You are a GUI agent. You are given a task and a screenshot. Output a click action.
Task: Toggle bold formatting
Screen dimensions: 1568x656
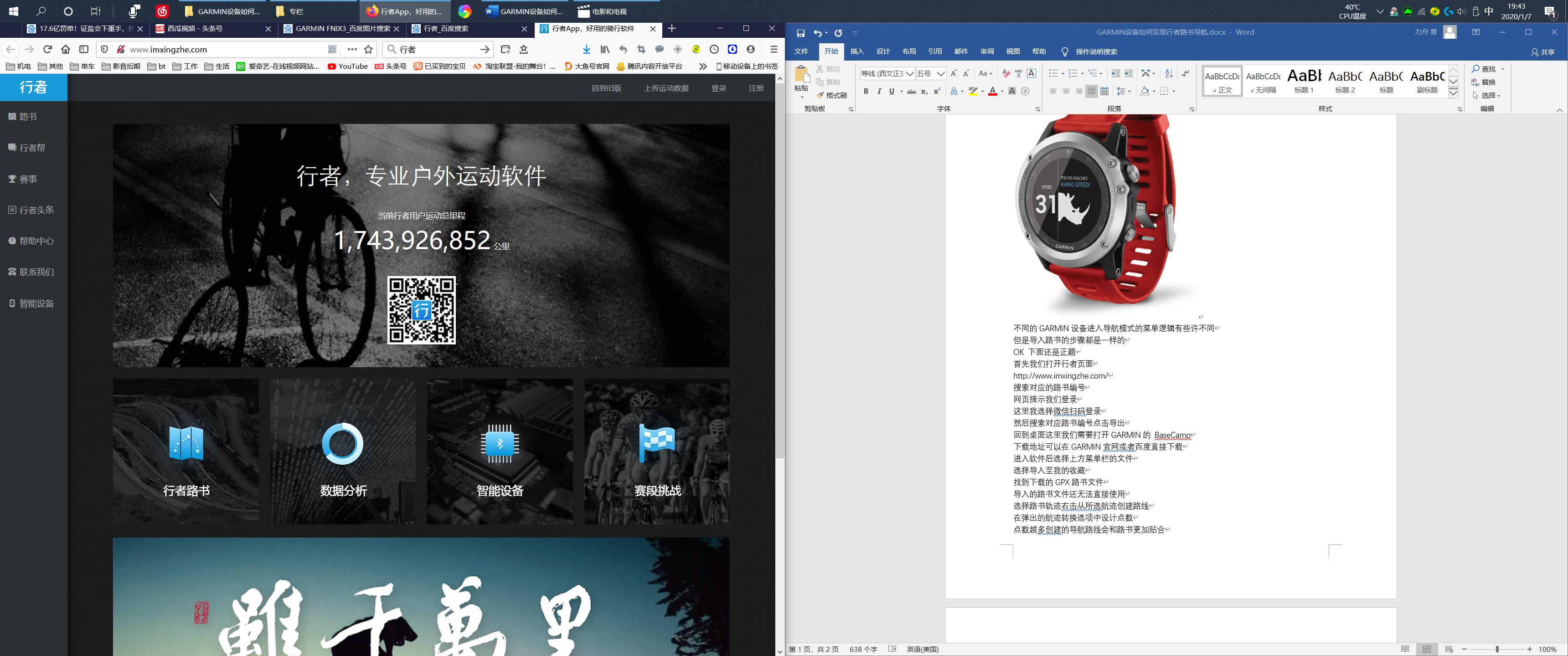click(866, 92)
